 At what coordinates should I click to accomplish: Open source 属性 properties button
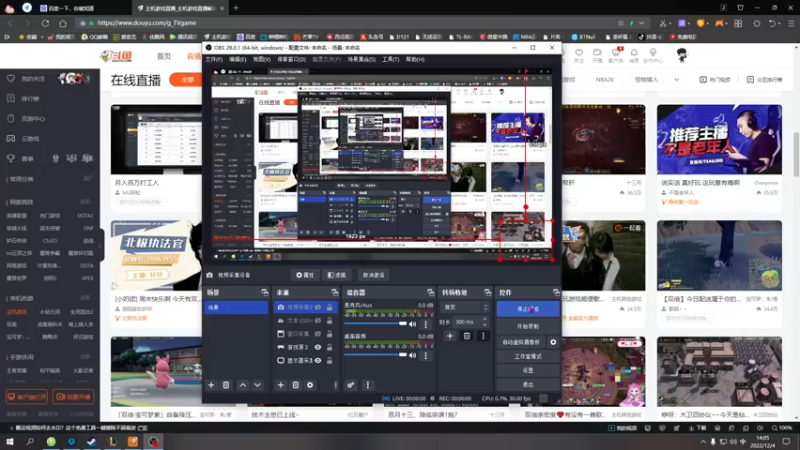[x=305, y=275]
